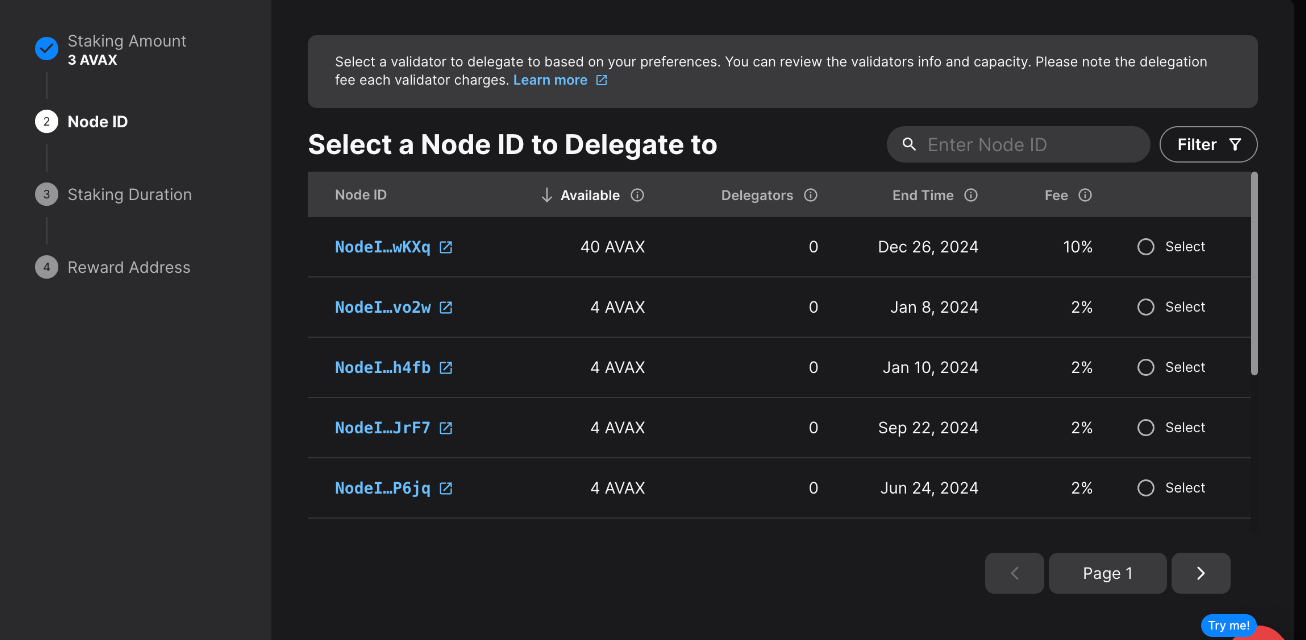Open external link icon for NodeI…P6jq
The image size is (1306, 640).
coord(446,488)
